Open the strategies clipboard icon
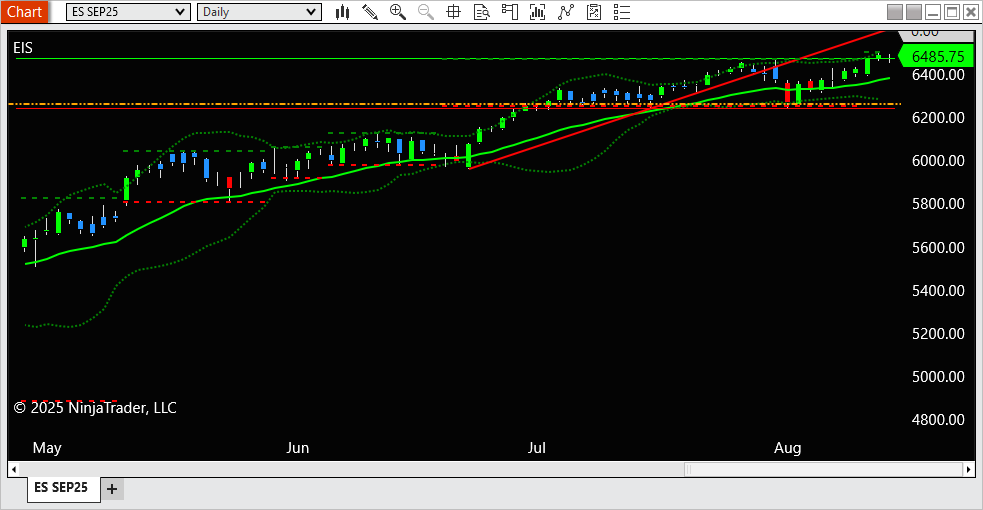 tap(594, 12)
